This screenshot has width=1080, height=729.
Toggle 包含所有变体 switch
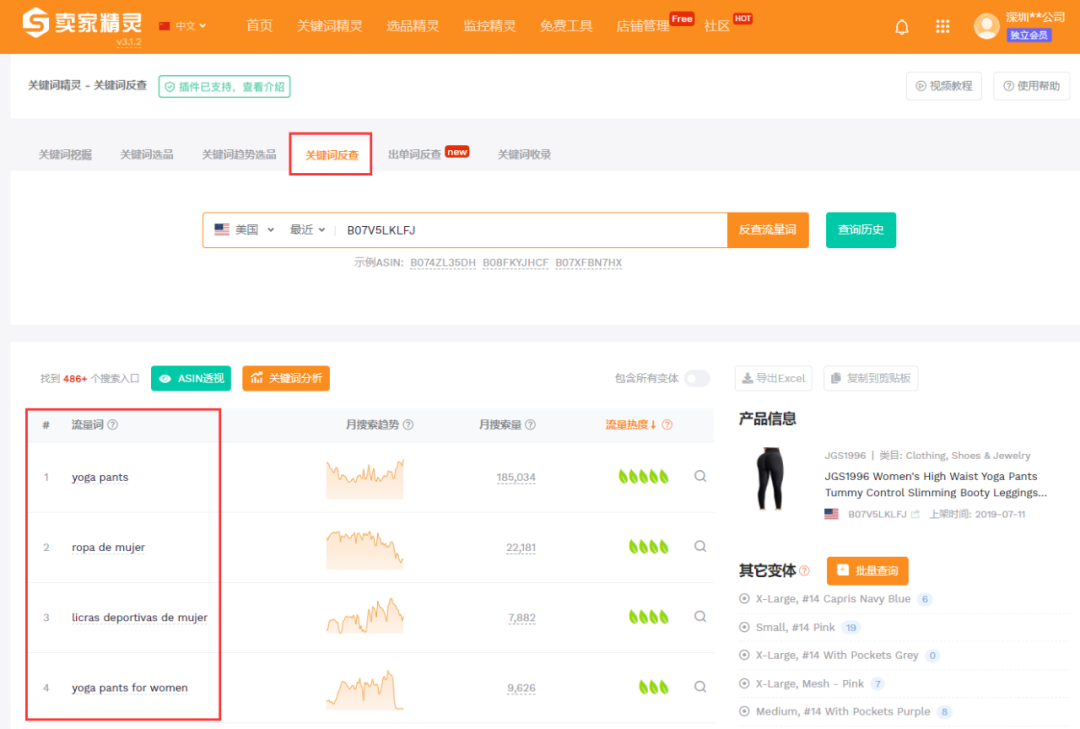tap(697, 378)
